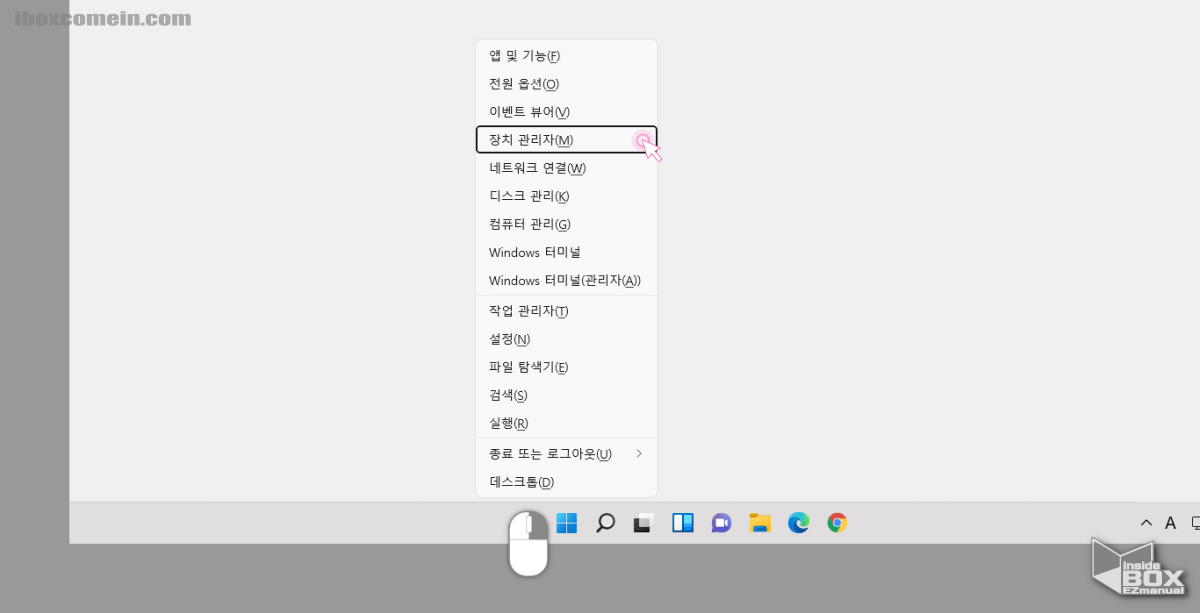Image resolution: width=1200 pixels, height=613 pixels.
Task: Open the Windows Start button
Action: point(567,523)
